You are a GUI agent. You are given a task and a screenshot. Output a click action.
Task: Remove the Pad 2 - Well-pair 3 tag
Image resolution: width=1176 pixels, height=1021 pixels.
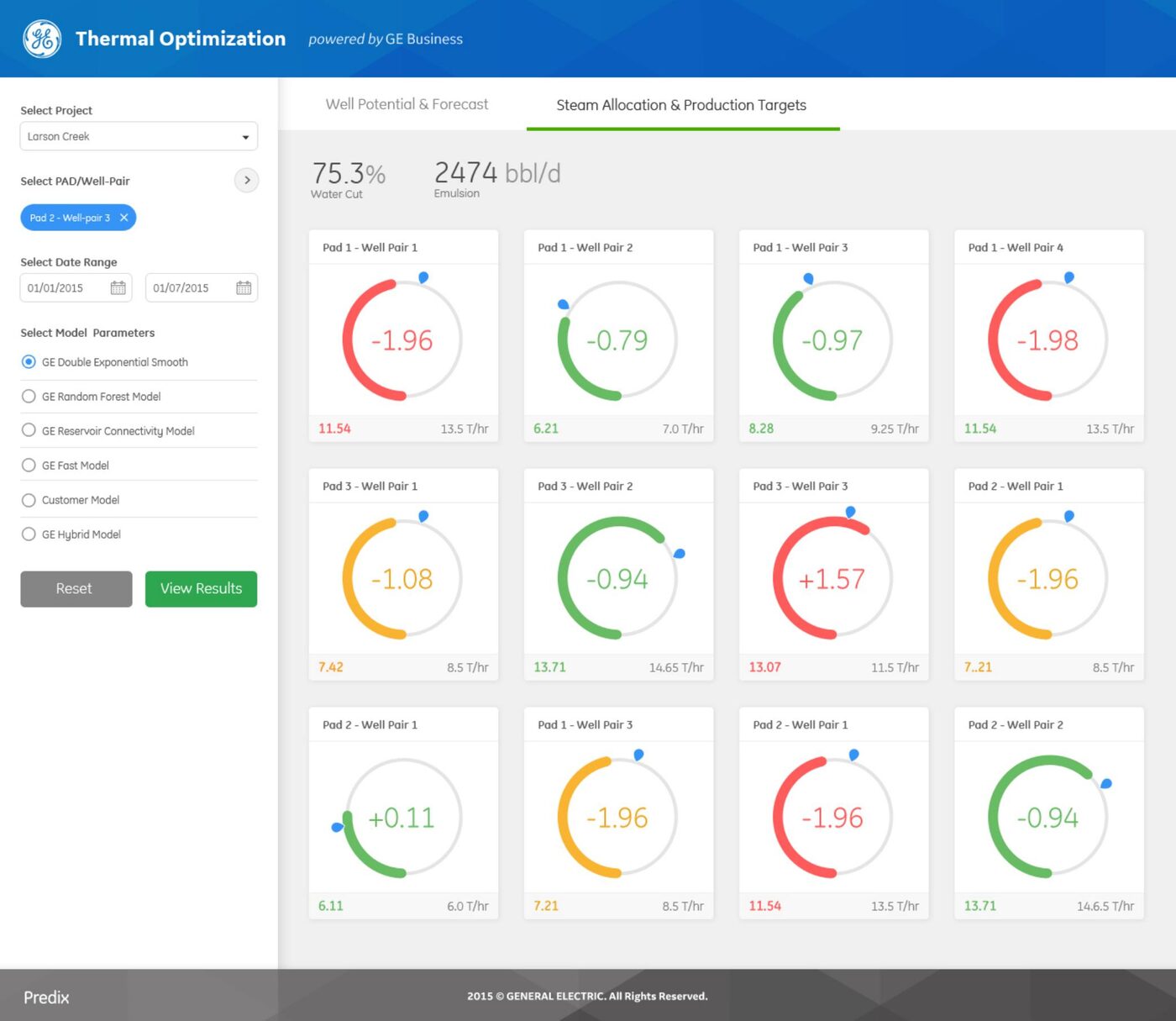point(124,218)
